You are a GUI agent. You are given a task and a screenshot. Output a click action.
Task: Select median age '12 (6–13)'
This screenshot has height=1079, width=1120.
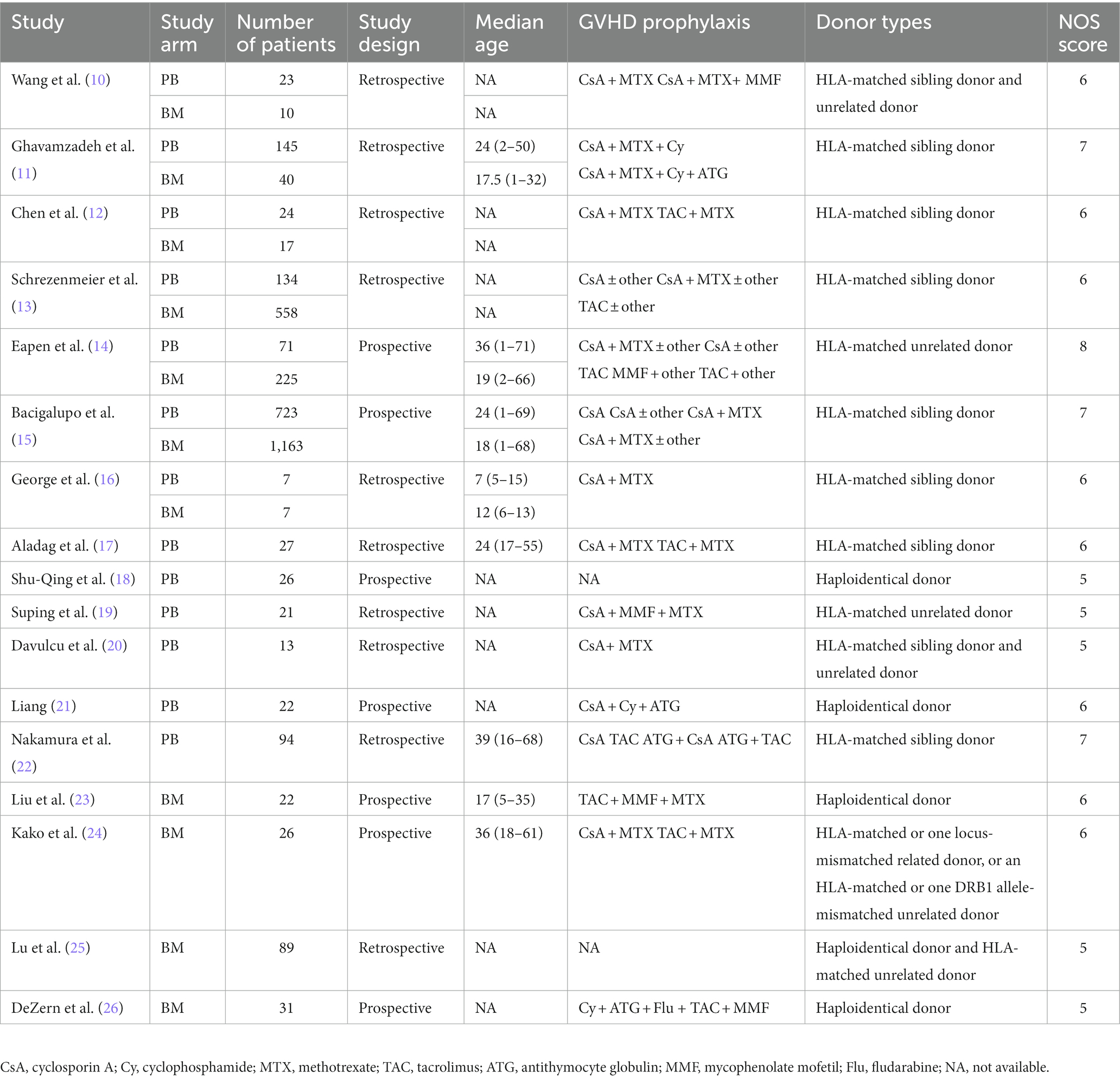click(x=505, y=512)
